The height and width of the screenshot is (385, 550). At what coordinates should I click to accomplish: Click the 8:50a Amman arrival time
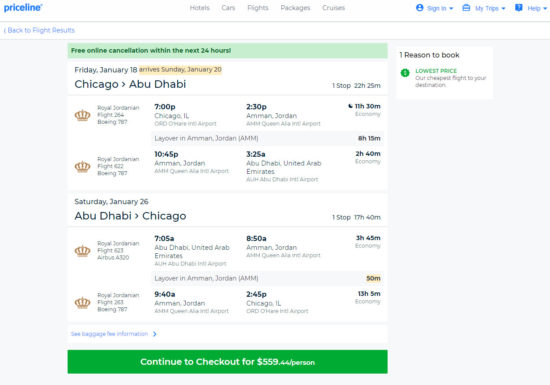coord(256,238)
